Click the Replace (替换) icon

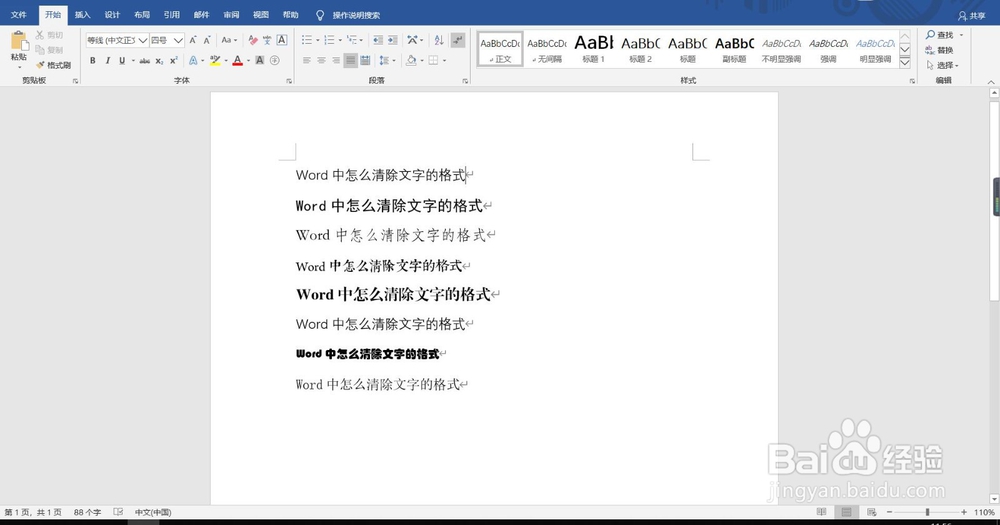click(930, 50)
